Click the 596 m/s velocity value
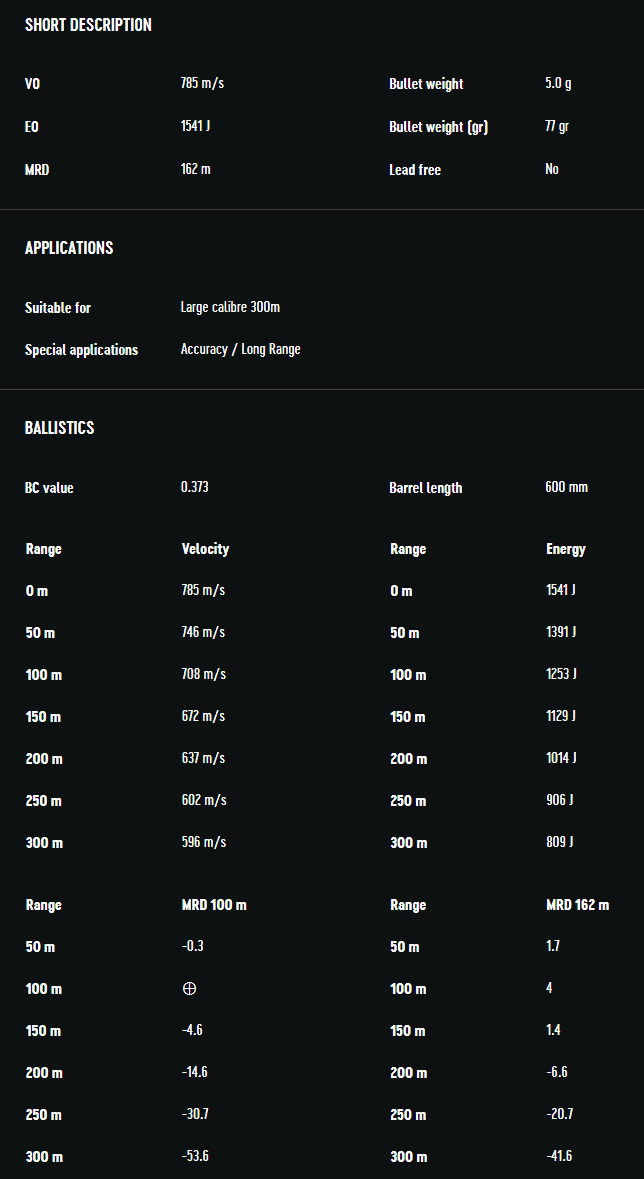 (203, 842)
